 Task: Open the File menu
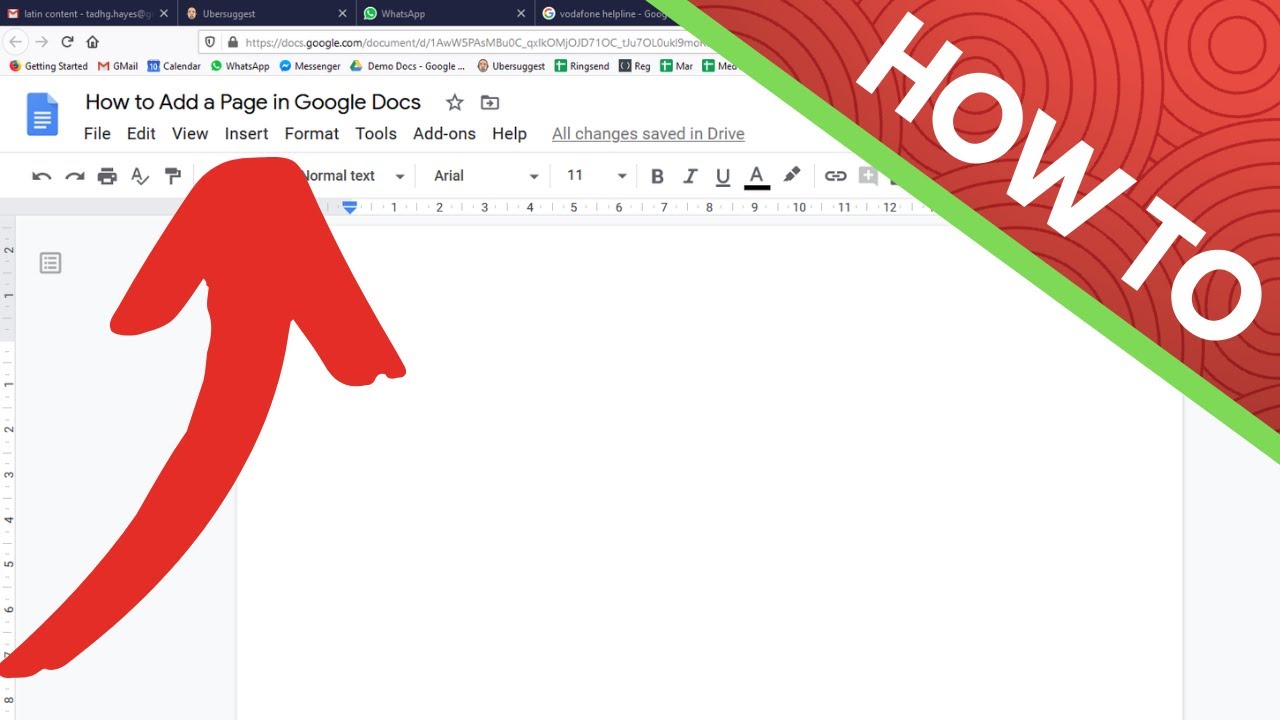pos(97,133)
